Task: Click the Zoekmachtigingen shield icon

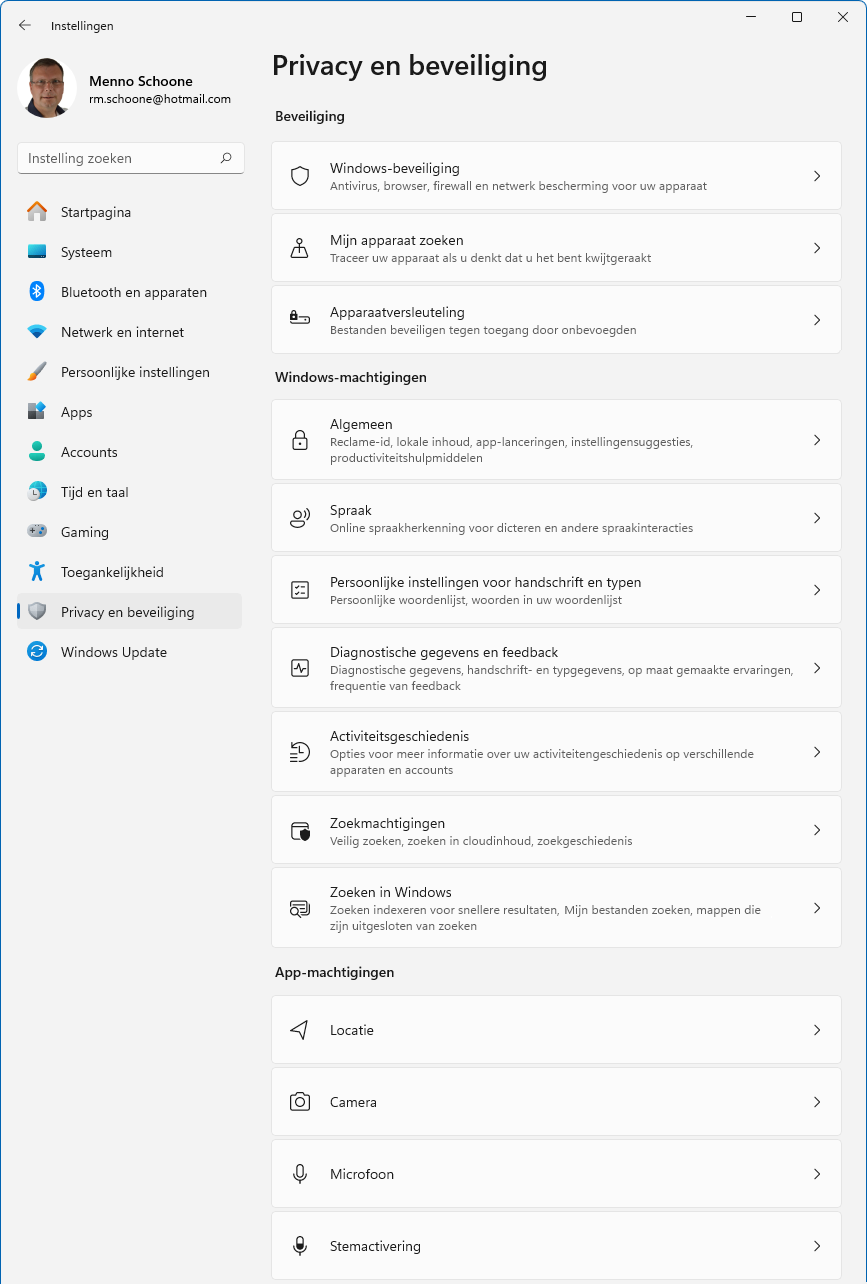Action: (300, 830)
